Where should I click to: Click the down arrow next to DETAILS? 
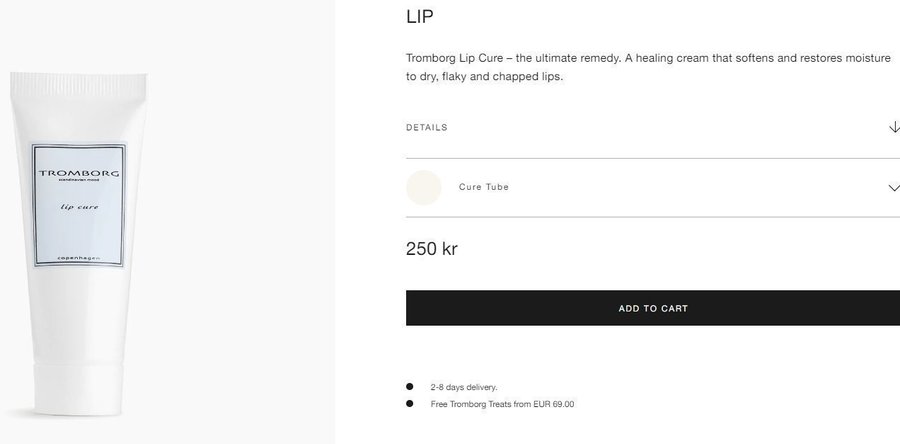[x=893, y=127]
